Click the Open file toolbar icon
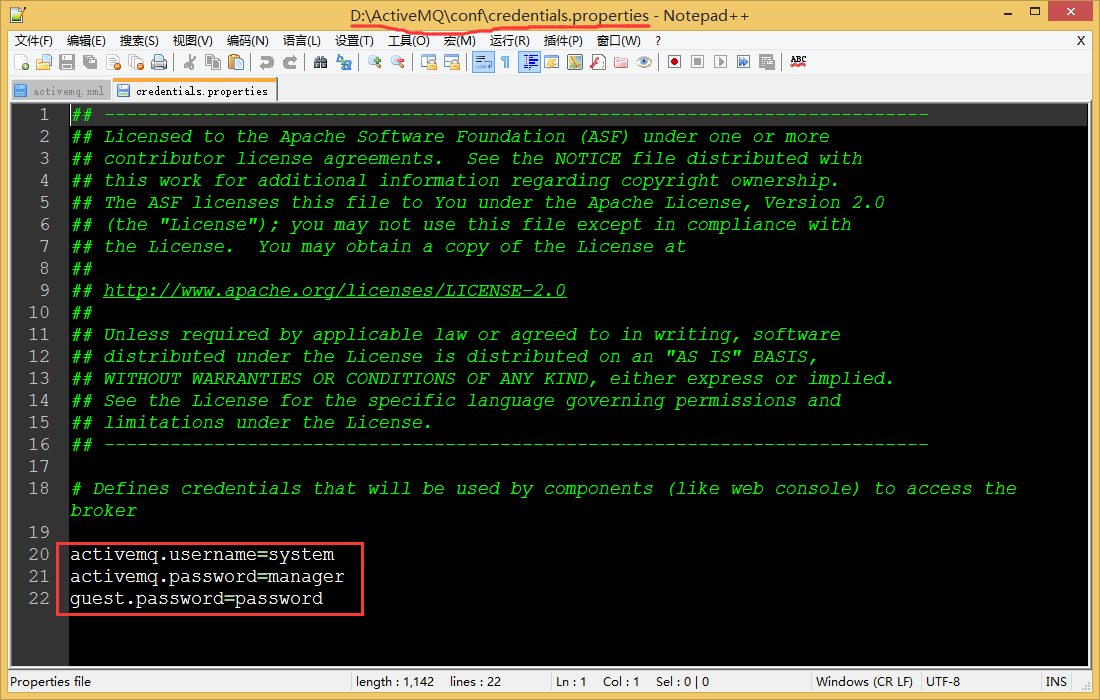The width and height of the screenshot is (1100, 700). [x=43, y=62]
